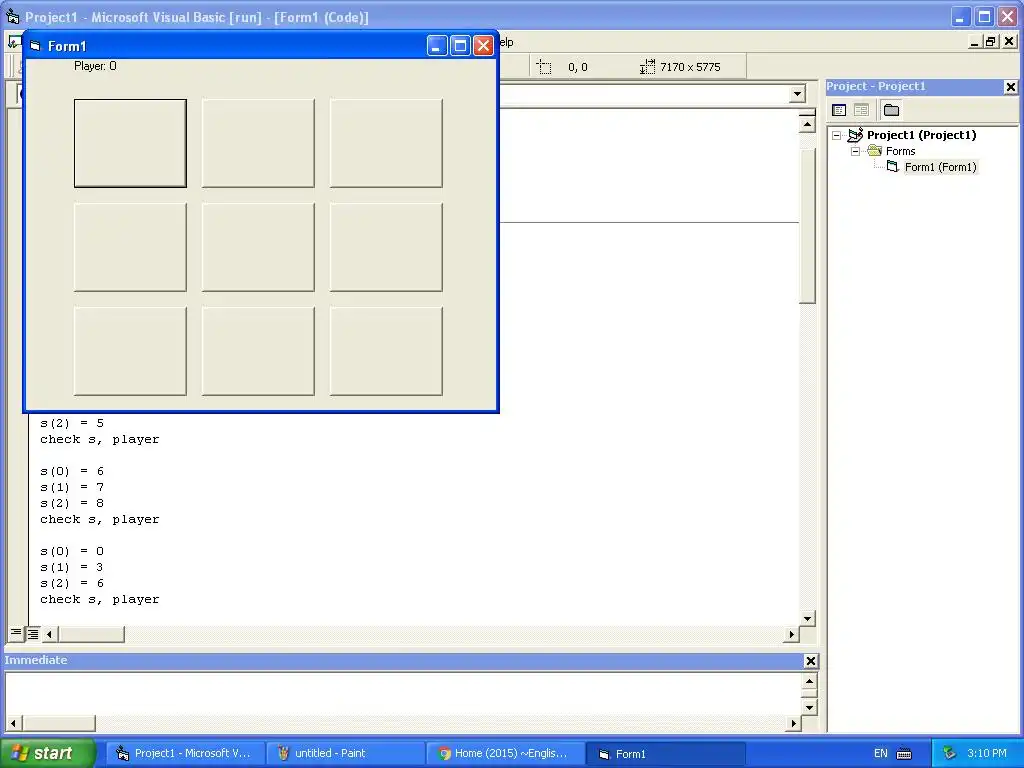Open the procedure dropdown in code window
Screen dimensions: 1024x768
[x=797, y=95]
